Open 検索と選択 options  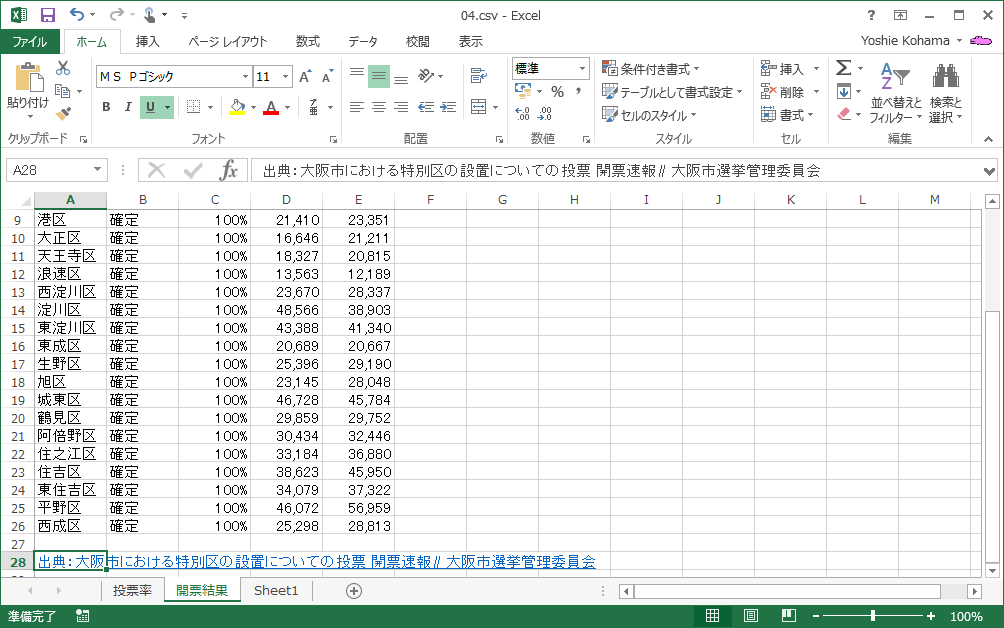pyautogui.click(x=946, y=93)
